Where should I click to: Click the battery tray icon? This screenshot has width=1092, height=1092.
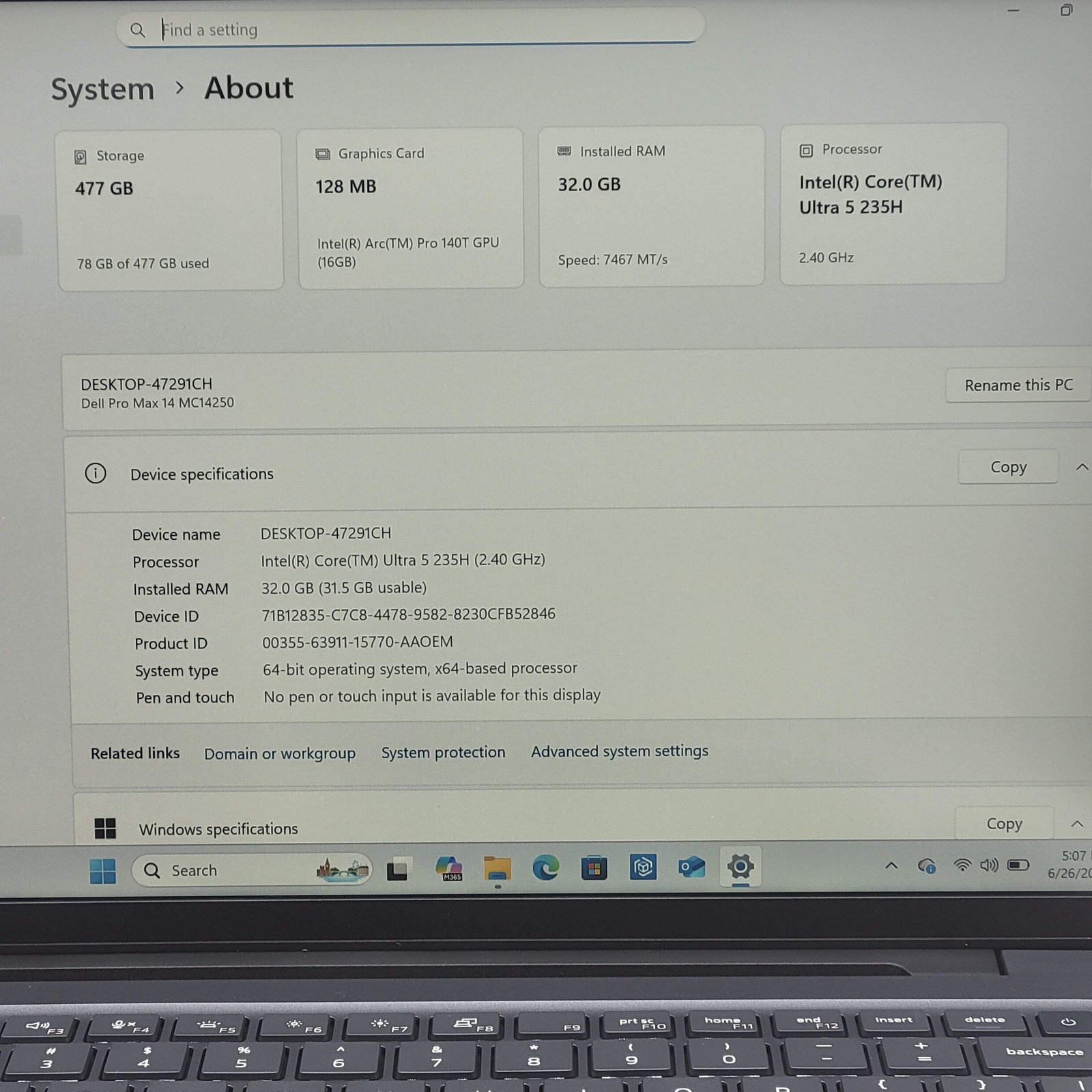click(x=1018, y=865)
